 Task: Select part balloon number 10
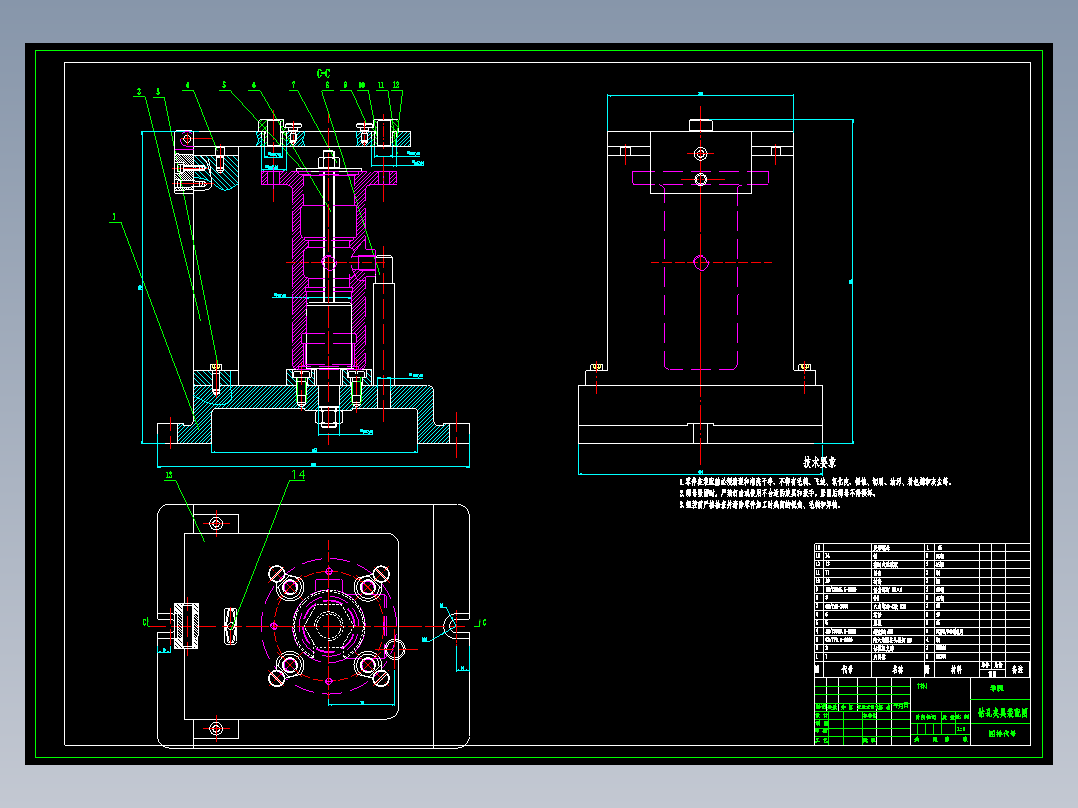click(362, 85)
